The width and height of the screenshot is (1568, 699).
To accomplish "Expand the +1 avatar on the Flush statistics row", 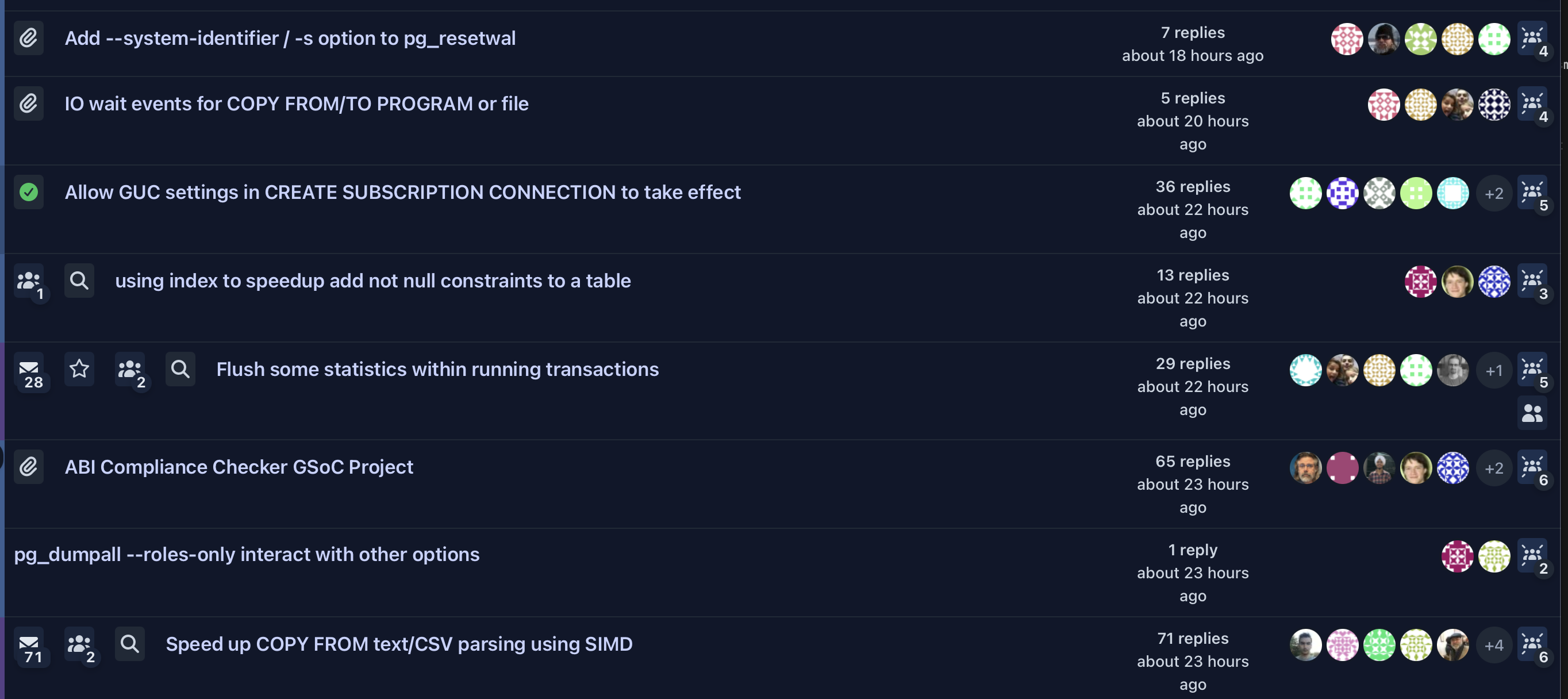I will point(1495,370).
